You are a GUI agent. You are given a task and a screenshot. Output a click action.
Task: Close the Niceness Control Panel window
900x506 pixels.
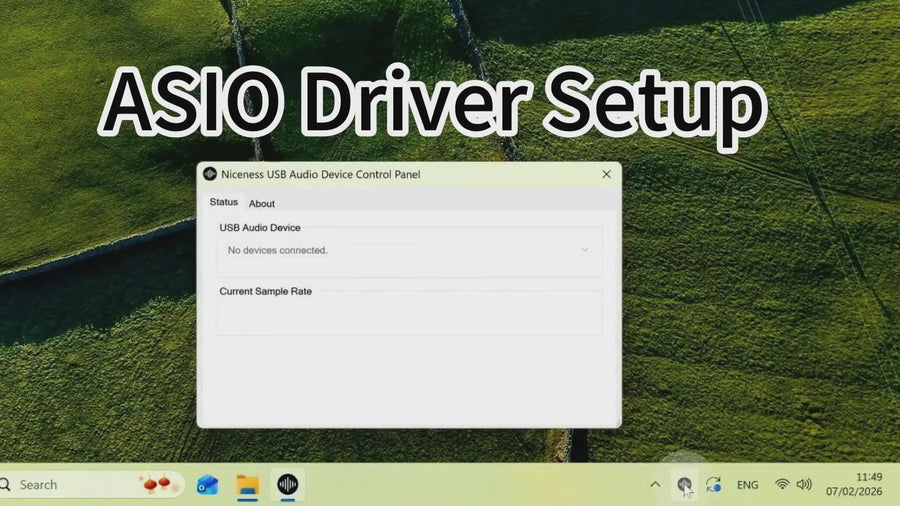click(x=606, y=174)
